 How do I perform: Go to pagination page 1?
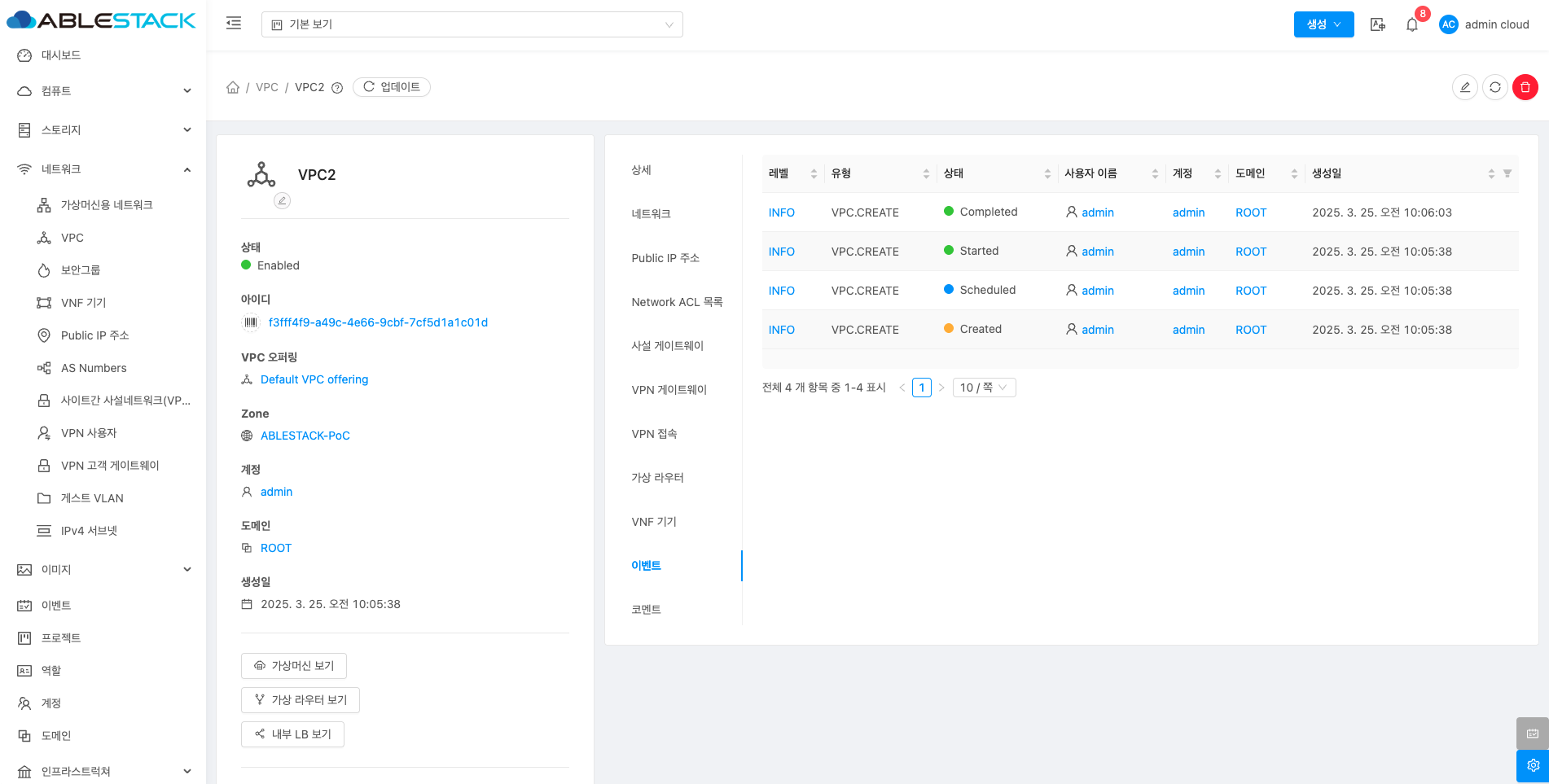(921, 388)
